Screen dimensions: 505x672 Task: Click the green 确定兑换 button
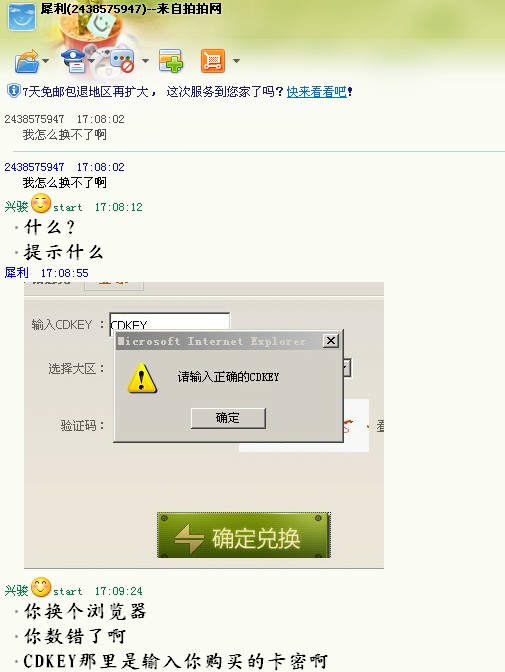244,535
